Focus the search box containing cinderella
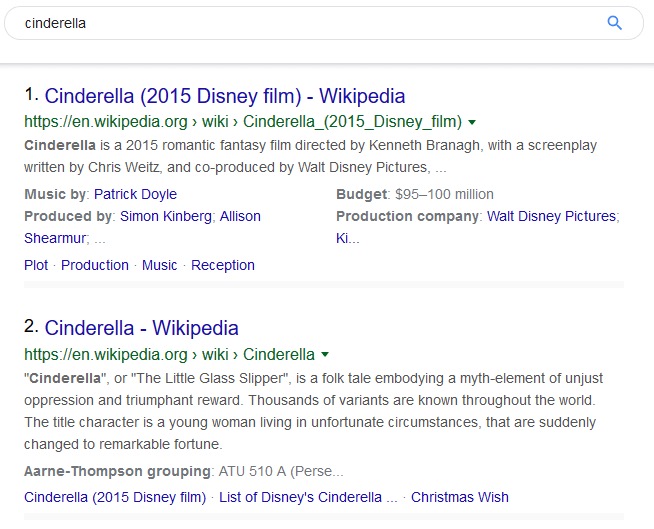The height and width of the screenshot is (529, 654). 324,23
